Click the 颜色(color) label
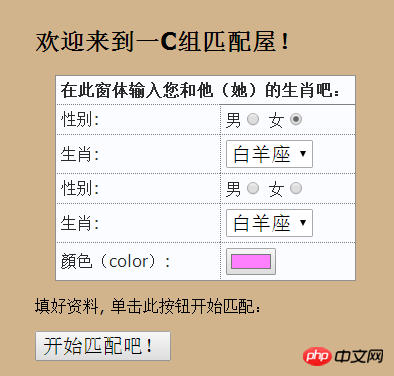 115,261
